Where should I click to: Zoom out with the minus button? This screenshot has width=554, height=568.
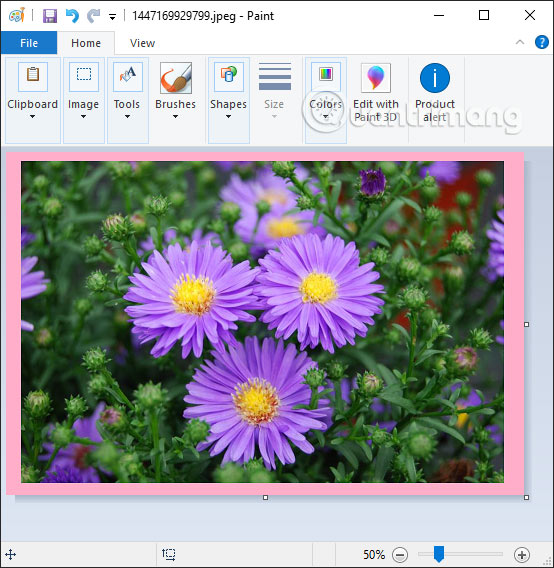click(x=400, y=555)
